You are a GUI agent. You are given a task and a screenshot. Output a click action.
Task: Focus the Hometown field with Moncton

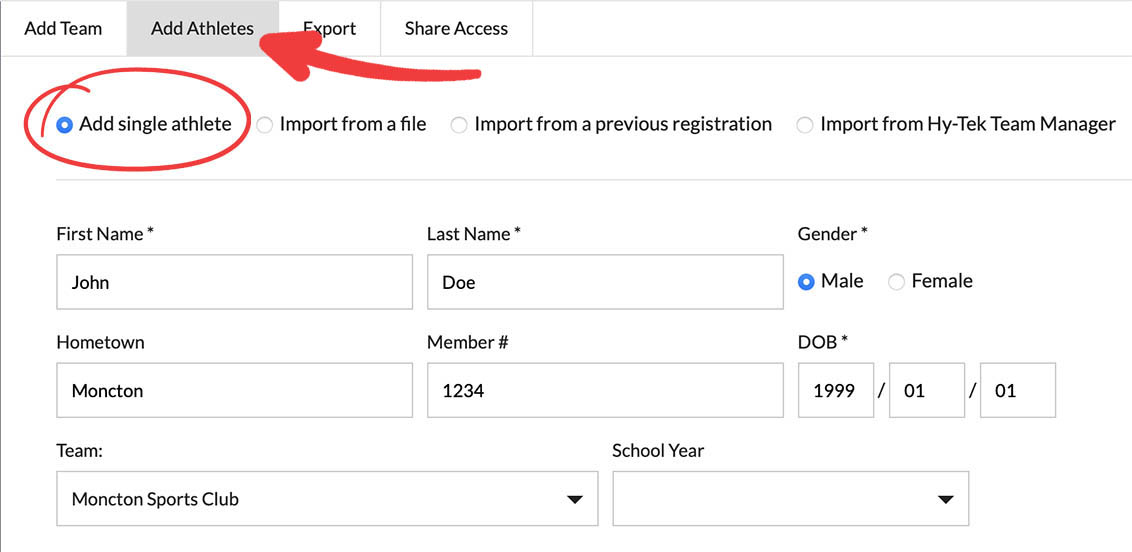point(234,390)
